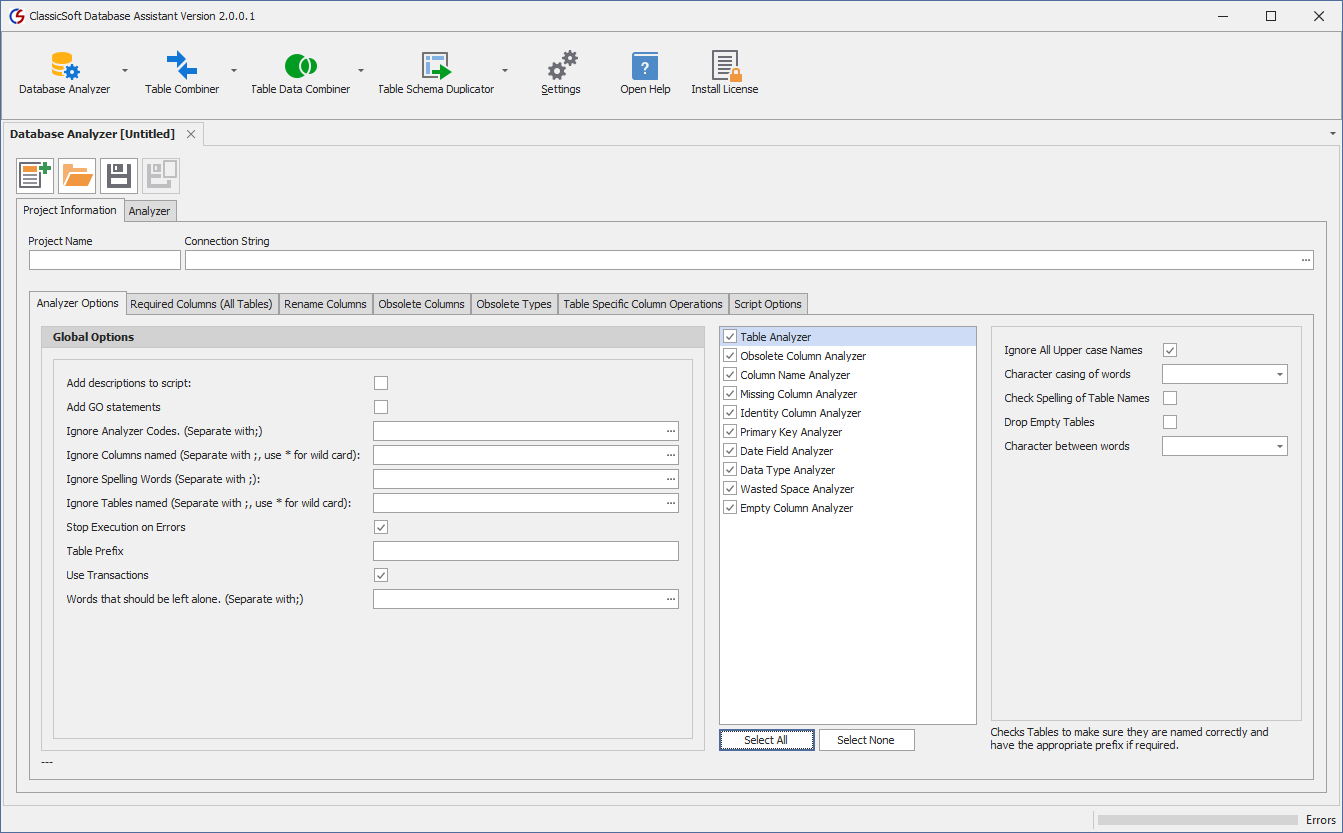Open the Script Options tab

(x=768, y=303)
